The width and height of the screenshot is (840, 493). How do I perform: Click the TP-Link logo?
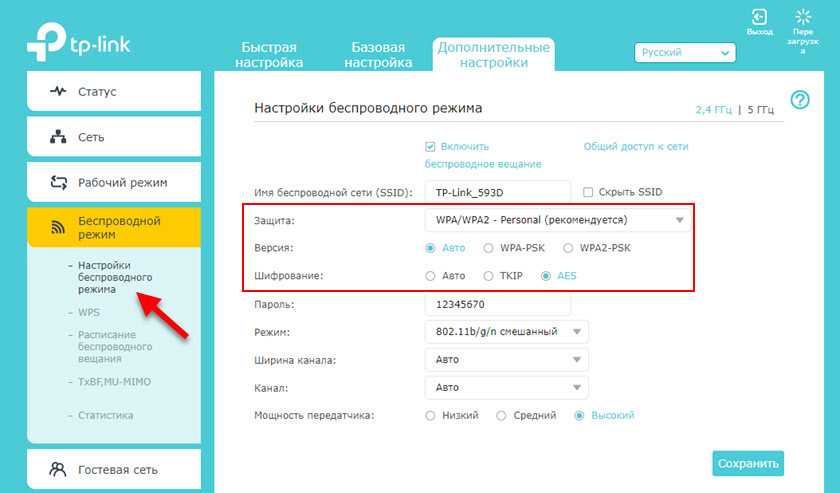coord(79,43)
